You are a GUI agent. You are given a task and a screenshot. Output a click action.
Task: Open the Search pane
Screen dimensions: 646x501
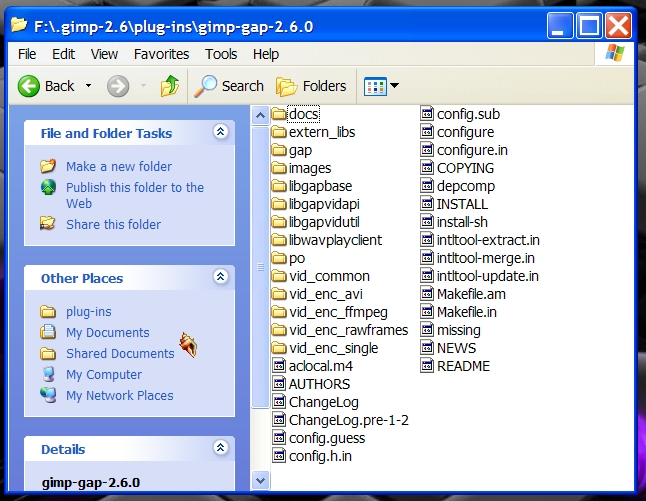[229, 86]
